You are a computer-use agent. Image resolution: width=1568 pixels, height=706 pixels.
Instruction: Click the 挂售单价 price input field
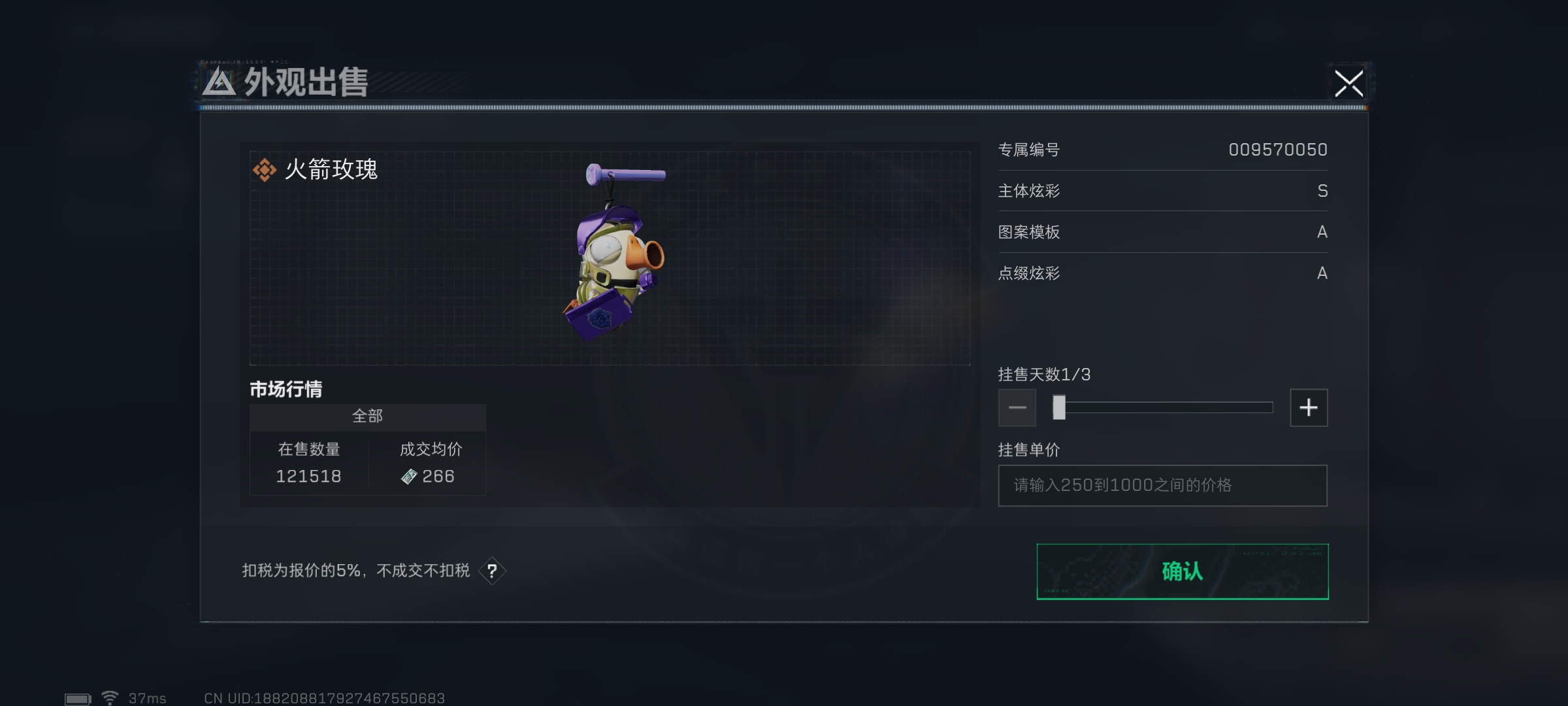point(1163,485)
